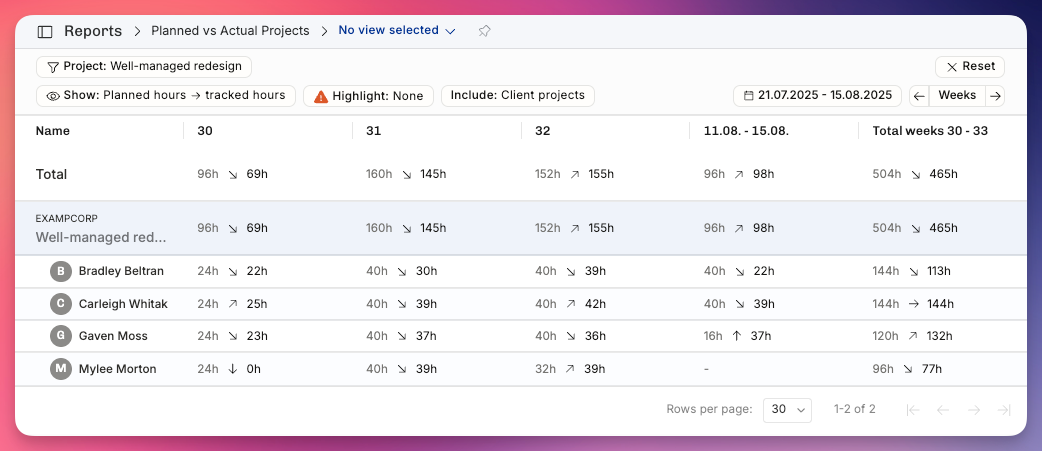Image resolution: width=1042 pixels, height=451 pixels.
Task: Expand the No view selected dropdown
Action: point(397,31)
